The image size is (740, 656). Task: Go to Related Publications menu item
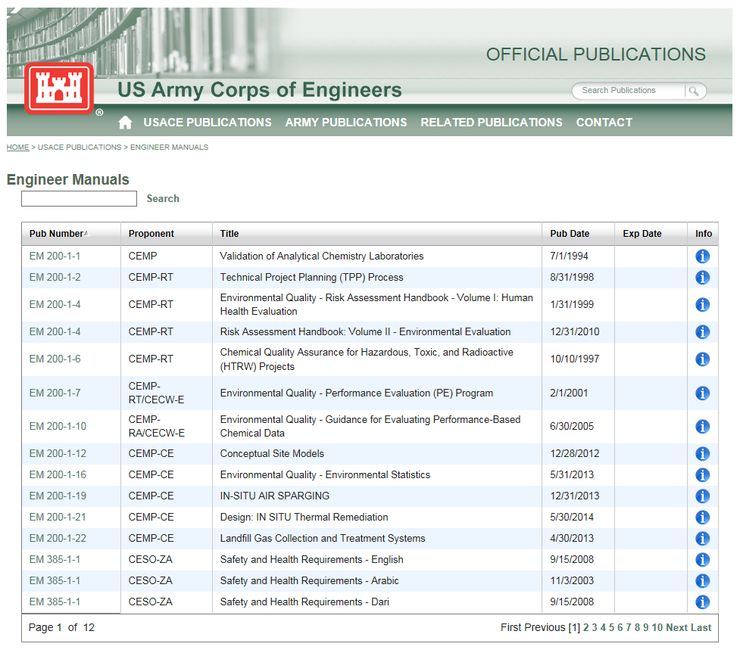pos(491,122)
